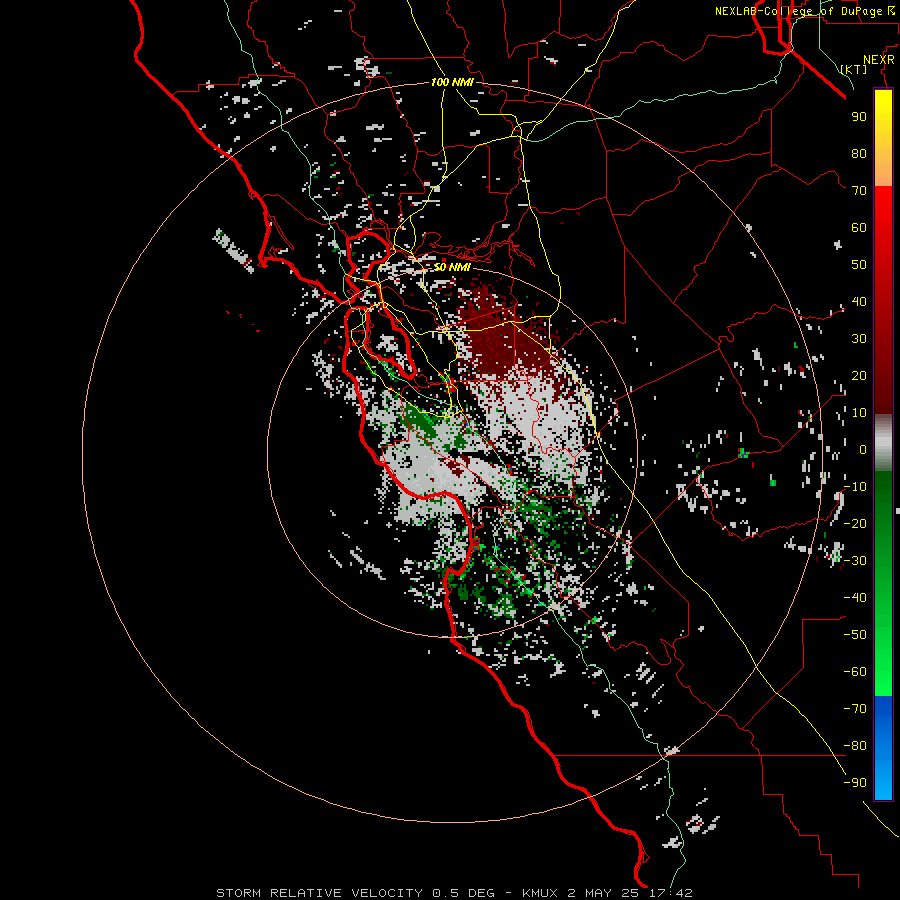
Task: Click the 50 value on velocity scale
Action: coord(859,265)
